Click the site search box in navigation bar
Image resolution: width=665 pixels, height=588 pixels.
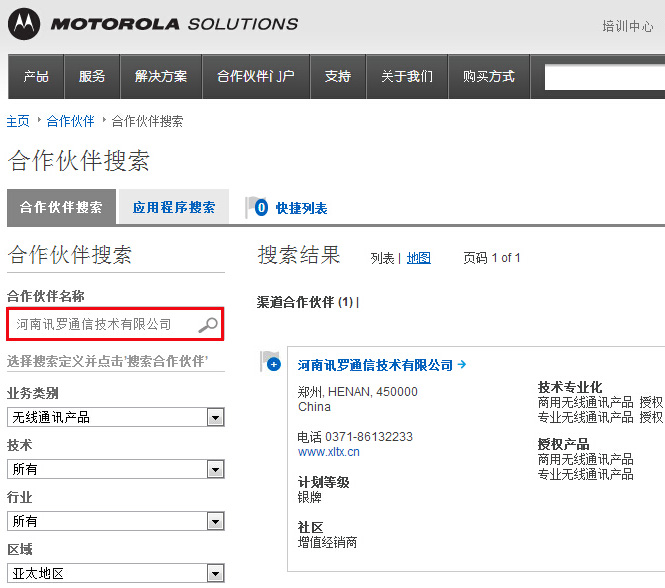pyautogui.click(x=605, y=77)
